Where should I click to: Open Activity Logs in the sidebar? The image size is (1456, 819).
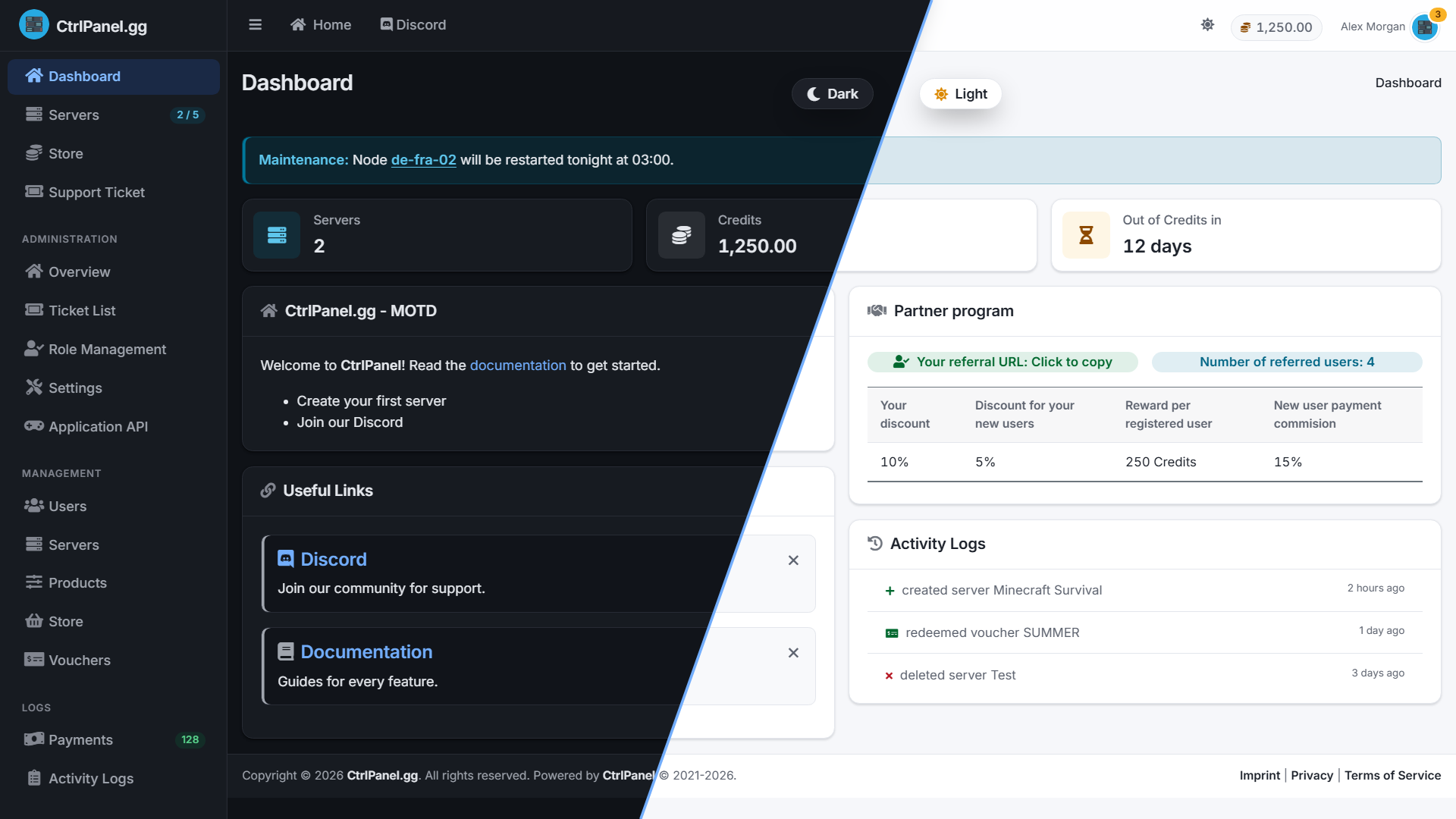point(114,779)
